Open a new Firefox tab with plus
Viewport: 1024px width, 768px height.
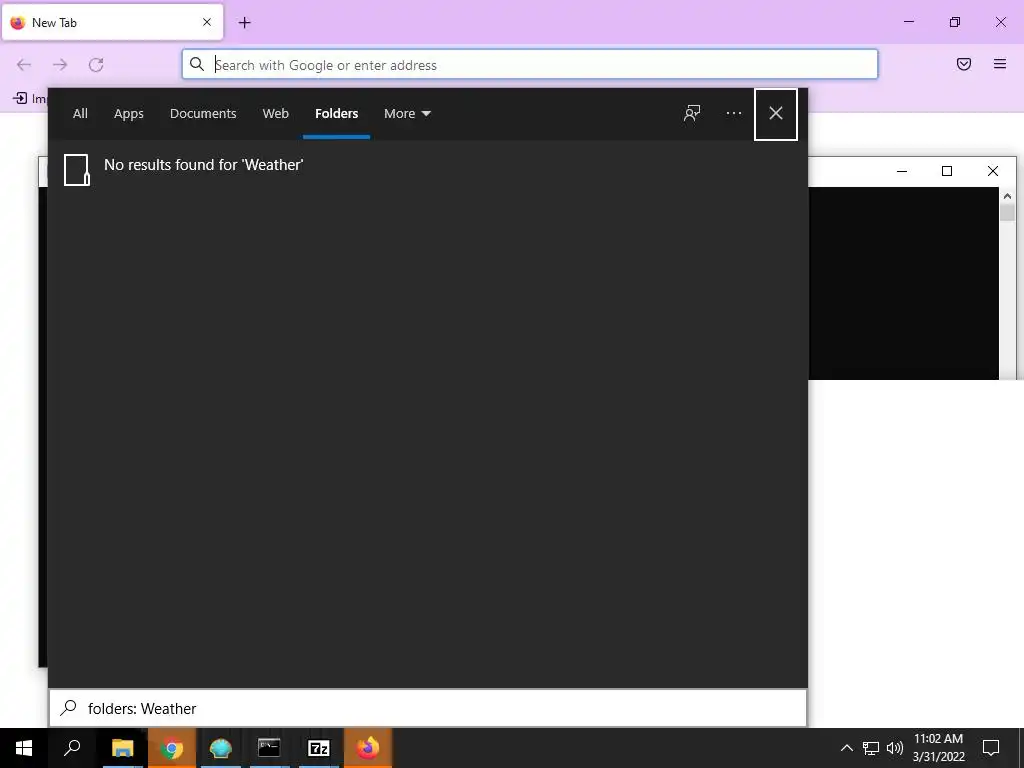[244, 22]
